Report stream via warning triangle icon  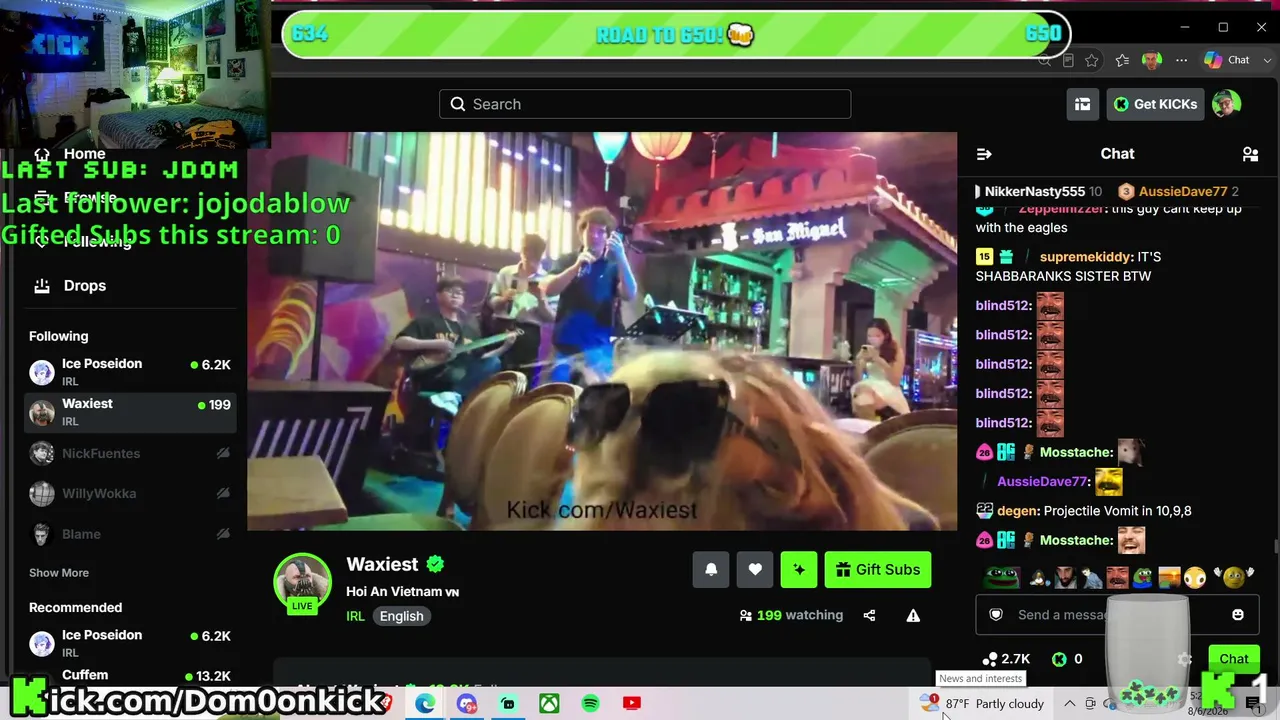[913, 616]
